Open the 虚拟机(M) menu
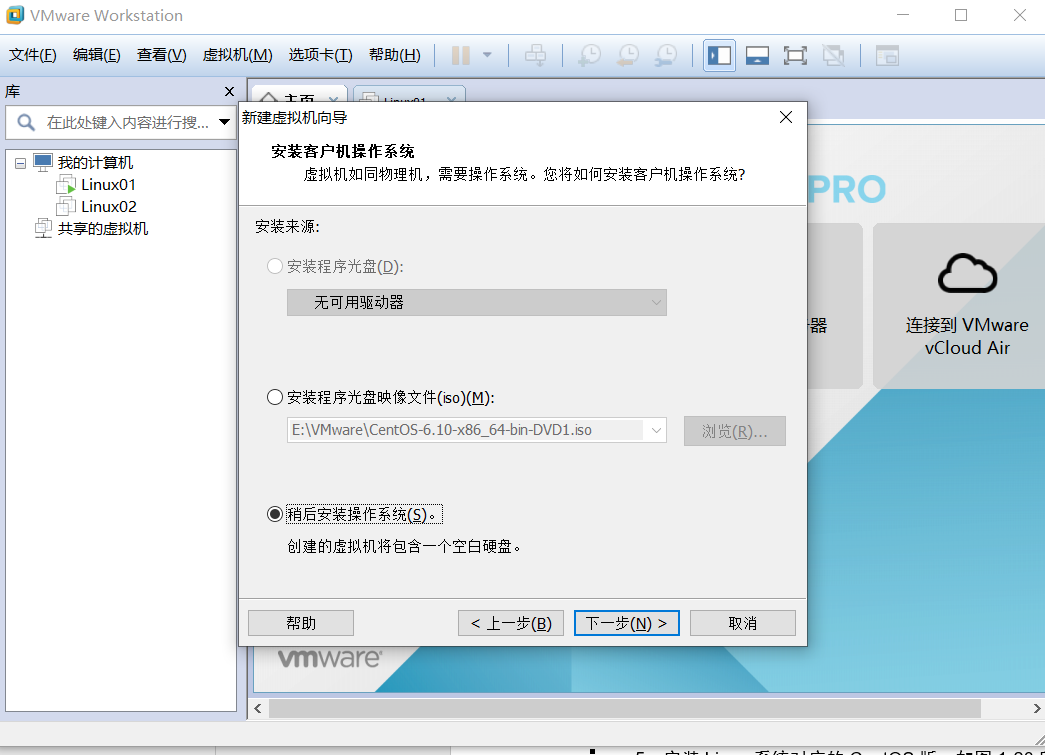1045x755 pixels. pos(237,55)
